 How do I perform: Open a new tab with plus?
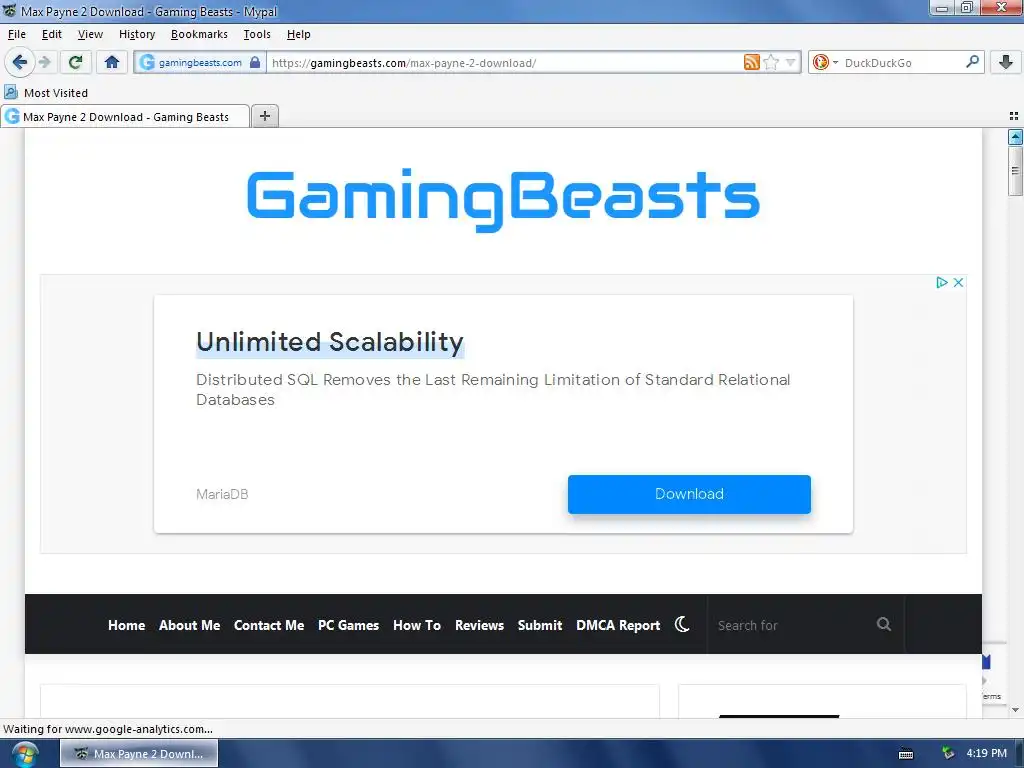pyautogui.click(x=264, y=116)
